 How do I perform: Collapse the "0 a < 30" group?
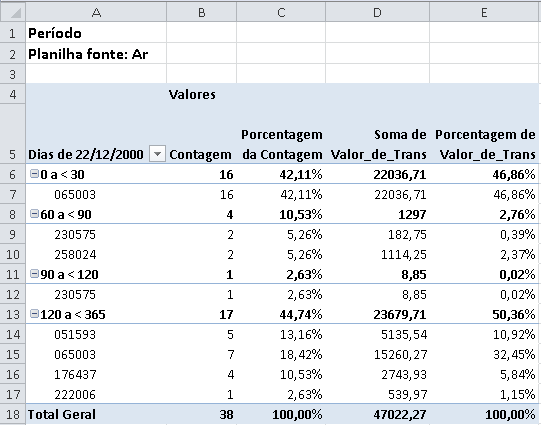point(34,174)
